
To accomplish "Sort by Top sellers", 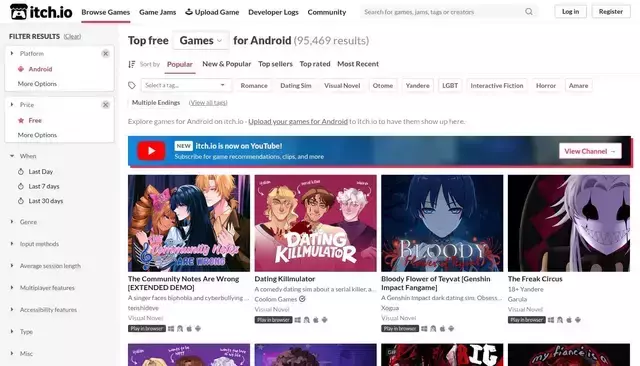I will point(276,64).
